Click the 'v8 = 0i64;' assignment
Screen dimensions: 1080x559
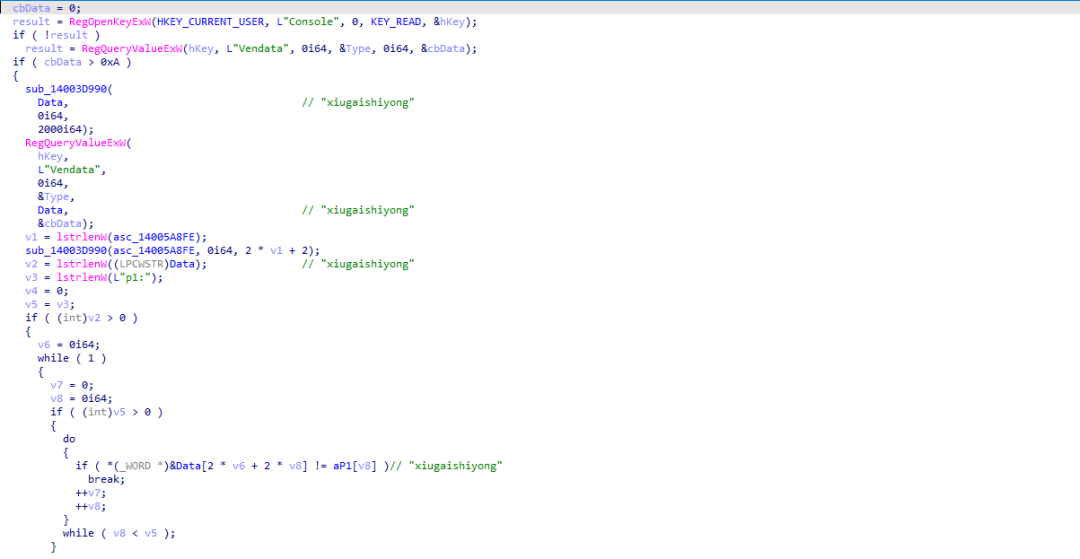point(82,398)
